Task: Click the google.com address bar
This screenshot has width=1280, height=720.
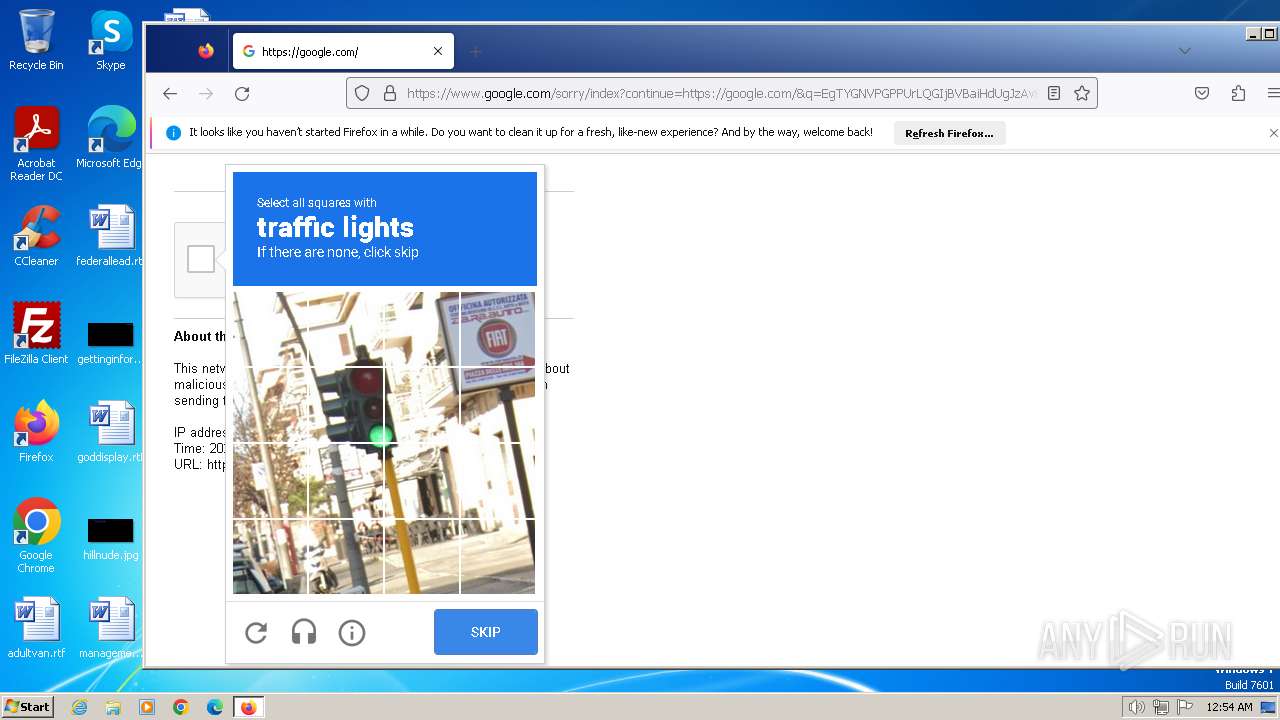Action: (x=722, y=93)
